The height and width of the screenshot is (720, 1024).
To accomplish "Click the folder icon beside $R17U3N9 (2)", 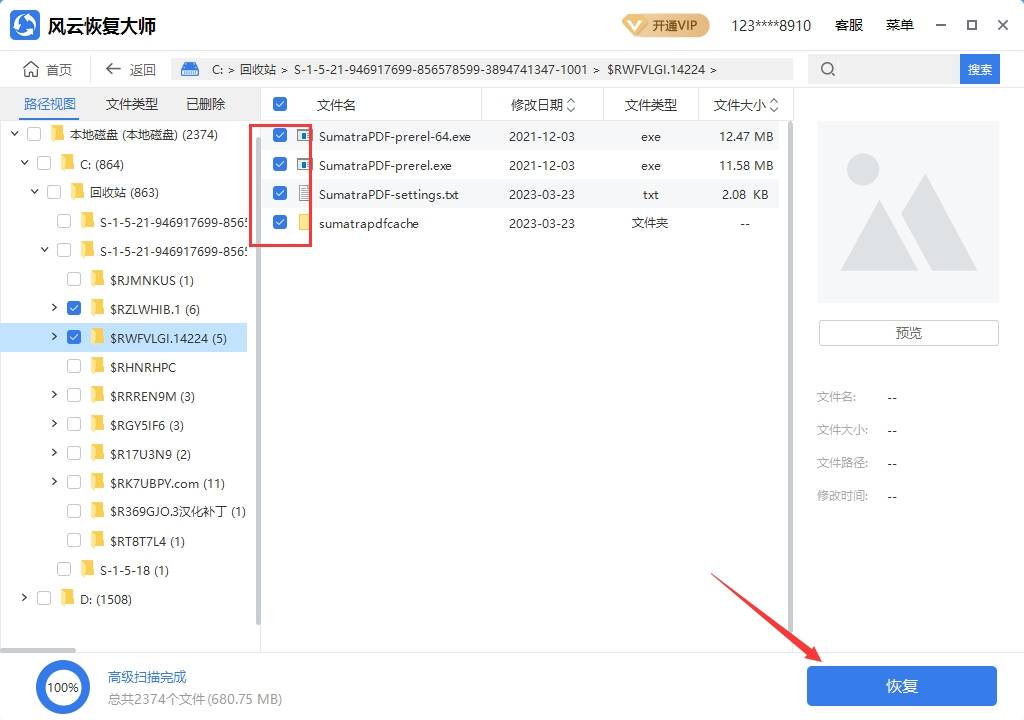I will 97,453.
